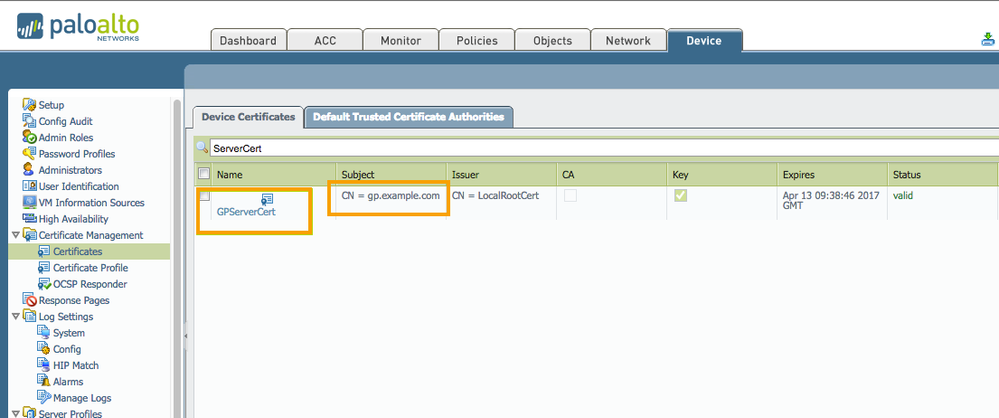
Task: Click the Setup gear icon
Action: (29, 105)
